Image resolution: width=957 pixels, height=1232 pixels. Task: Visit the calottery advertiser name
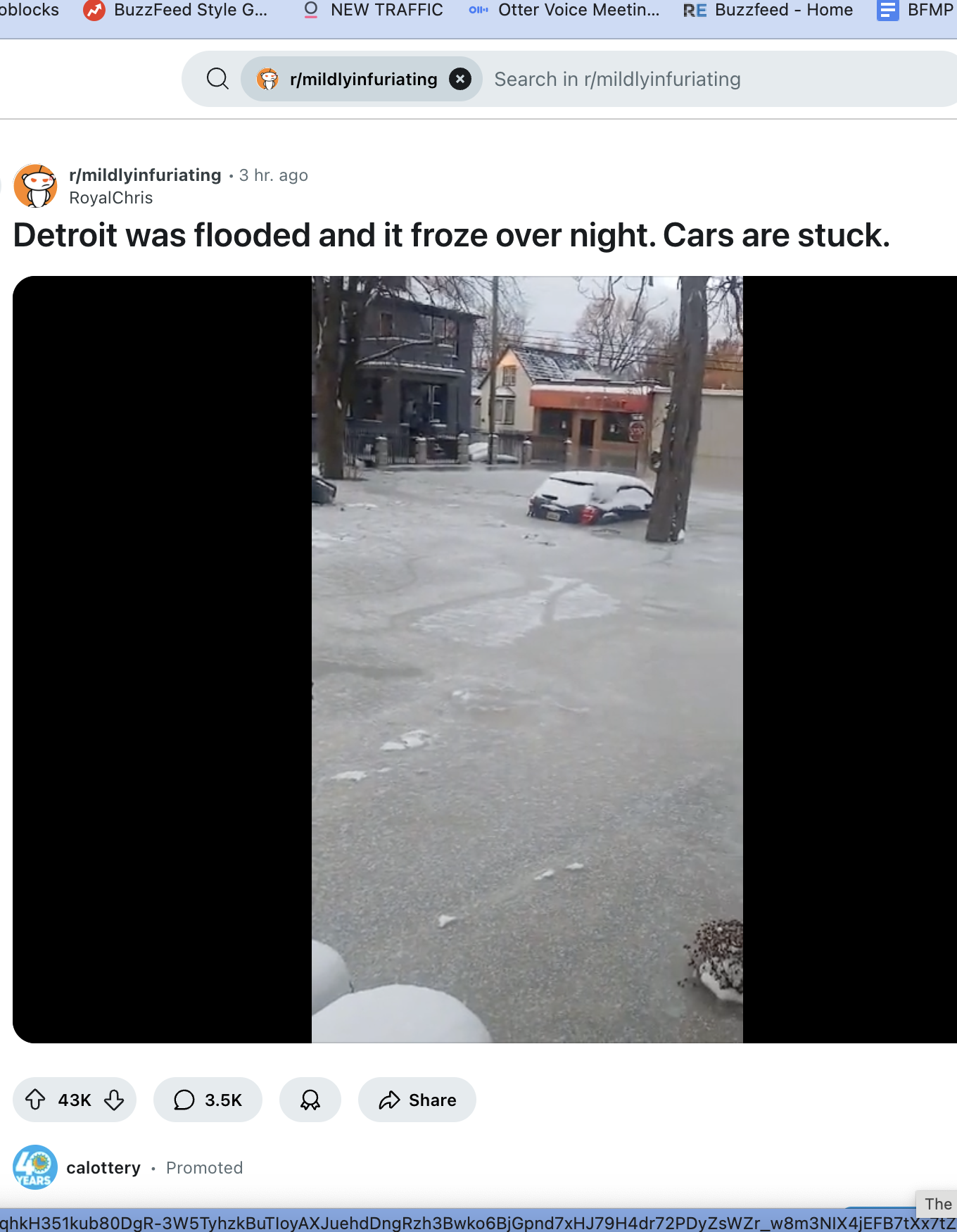tap(103, 1168)
